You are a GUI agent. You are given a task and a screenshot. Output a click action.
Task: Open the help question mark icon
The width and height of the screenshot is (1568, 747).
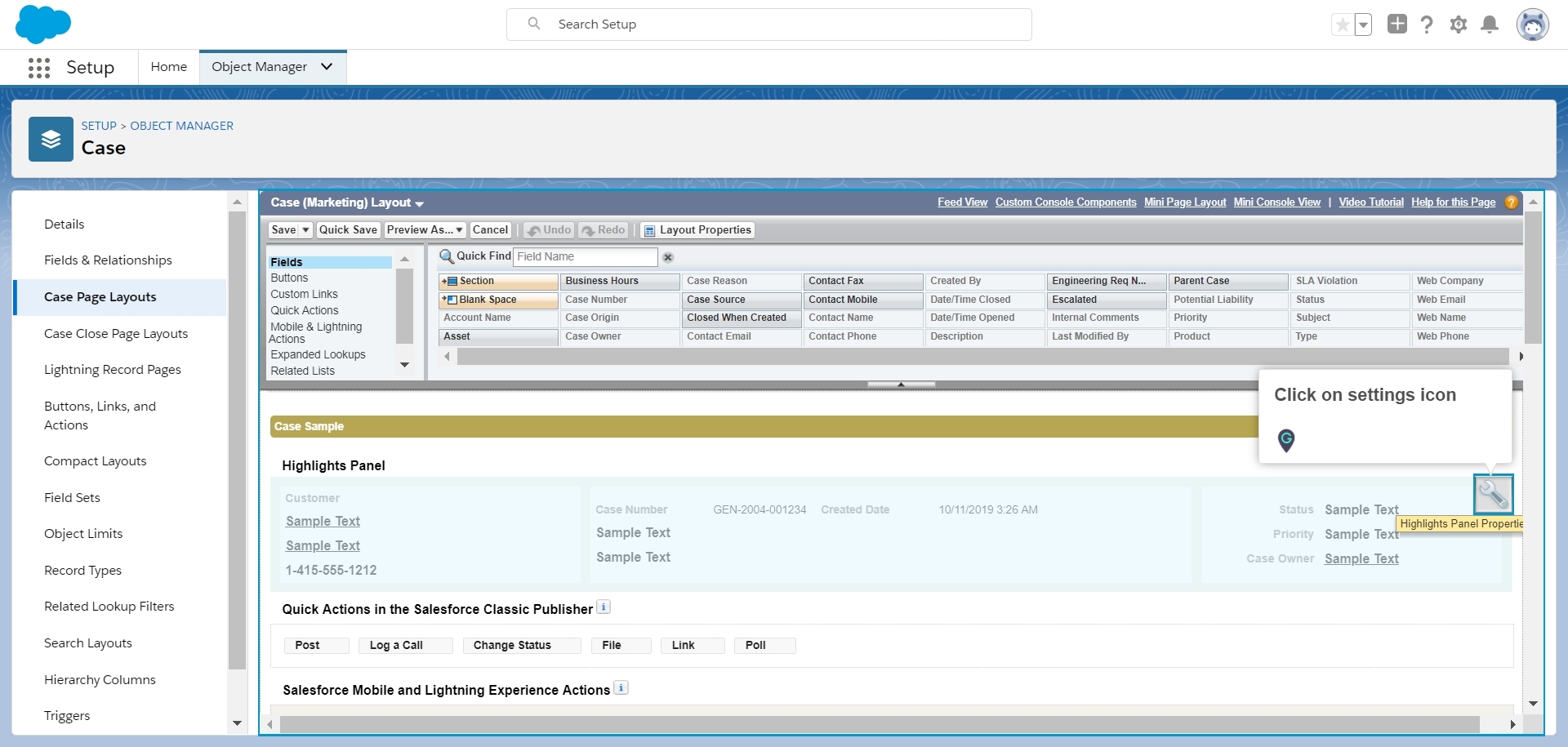[x=1427, y=24]
